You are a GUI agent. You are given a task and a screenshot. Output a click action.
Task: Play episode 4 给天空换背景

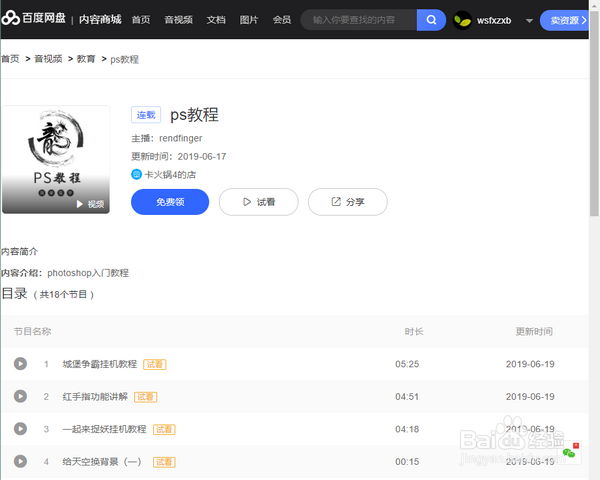coord(20,462)
